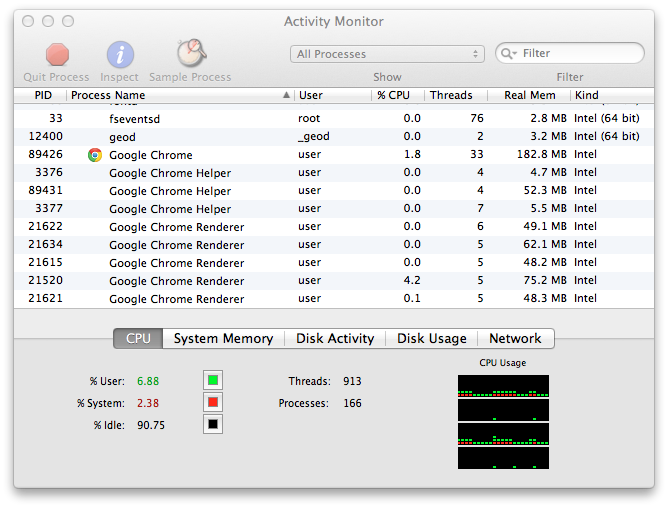Select Google Chrome Renderer with PID 21621

pyautogui.click(x=334, y=298)
